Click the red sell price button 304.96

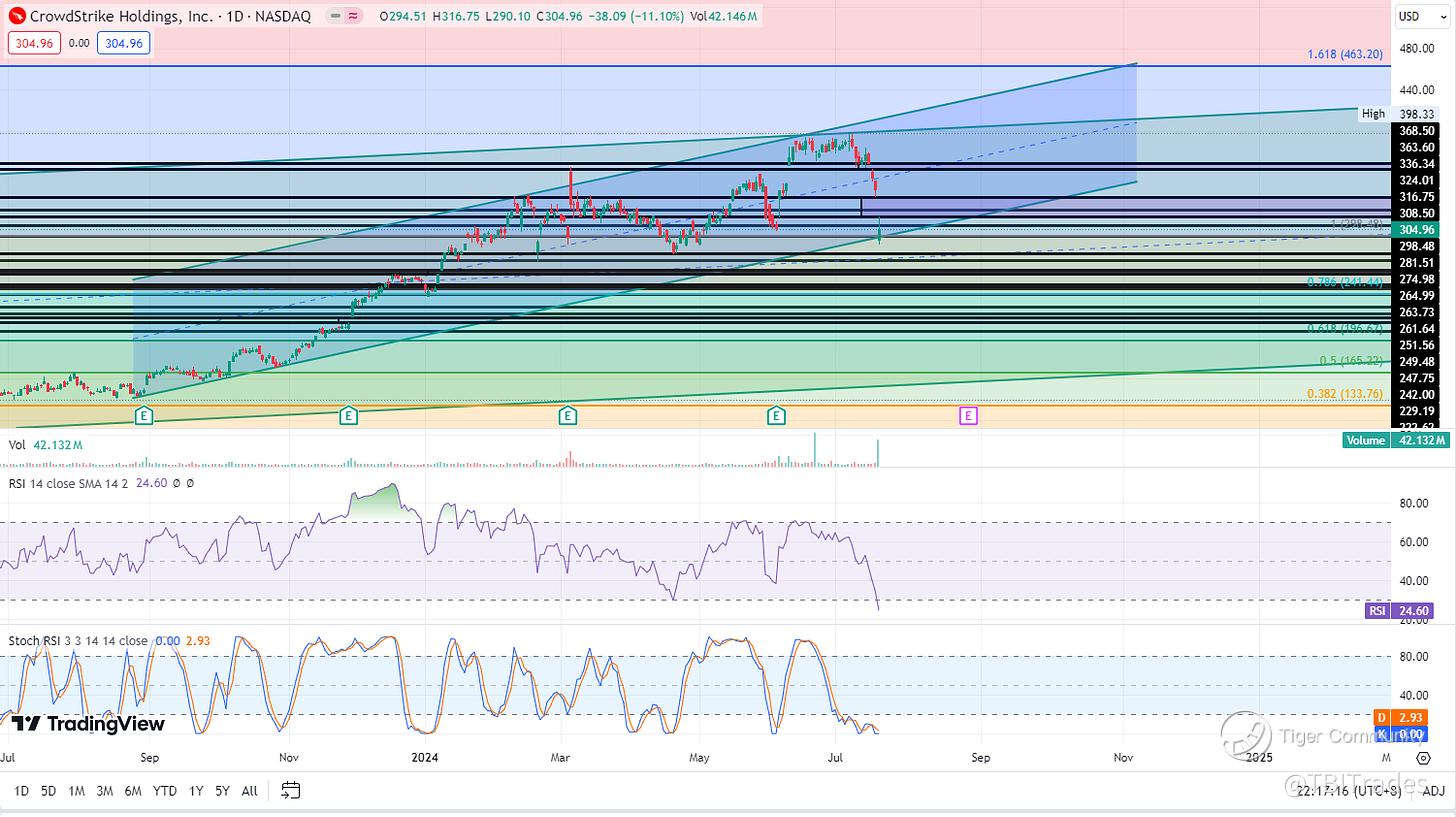pyautogui.click(x=34, y=43)
